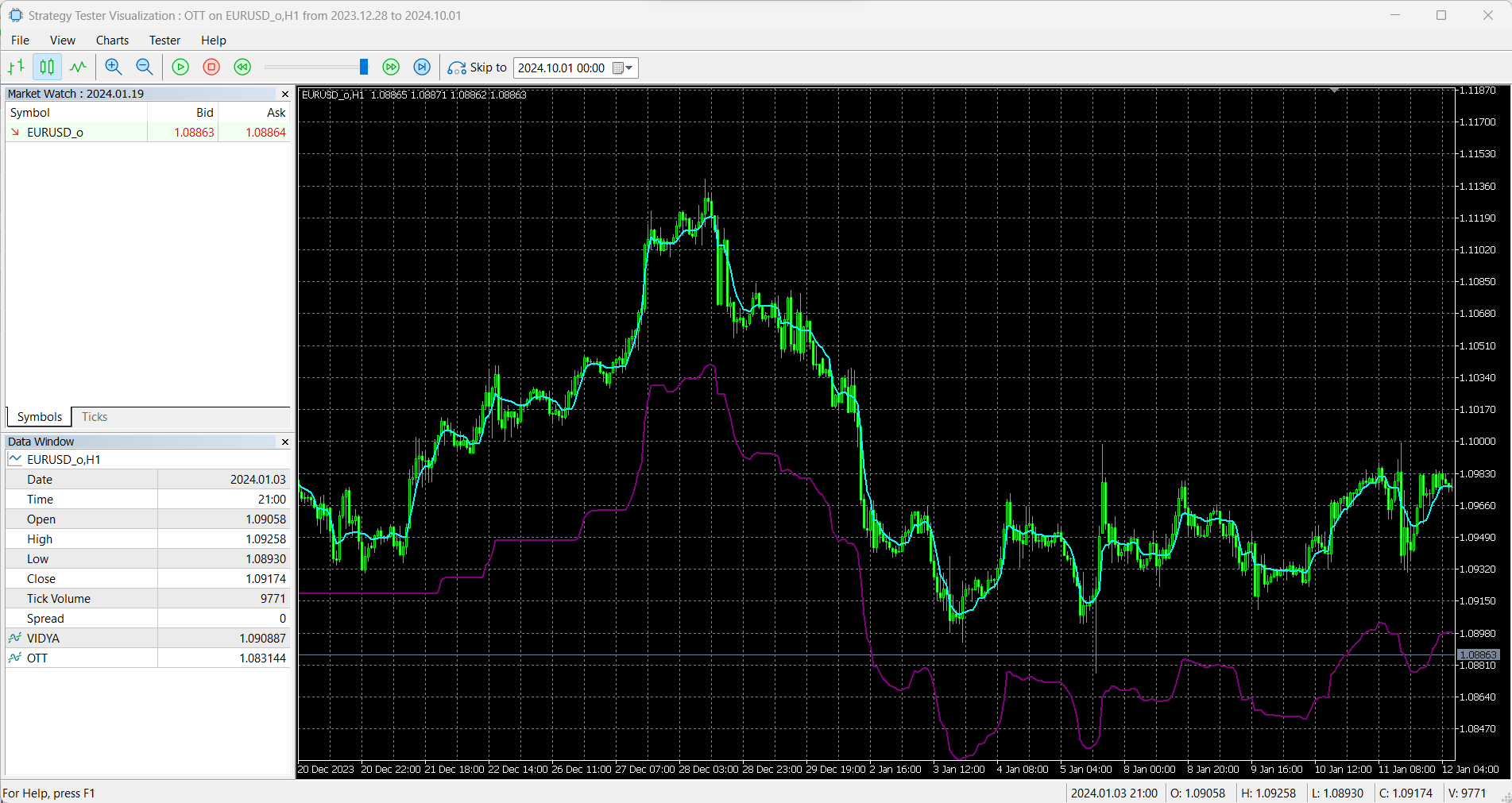Image resolution: width=1512 pixels, height=803 pixels.
Task: Click the Low value 1.08930
Action: click(x=265, y=559)
